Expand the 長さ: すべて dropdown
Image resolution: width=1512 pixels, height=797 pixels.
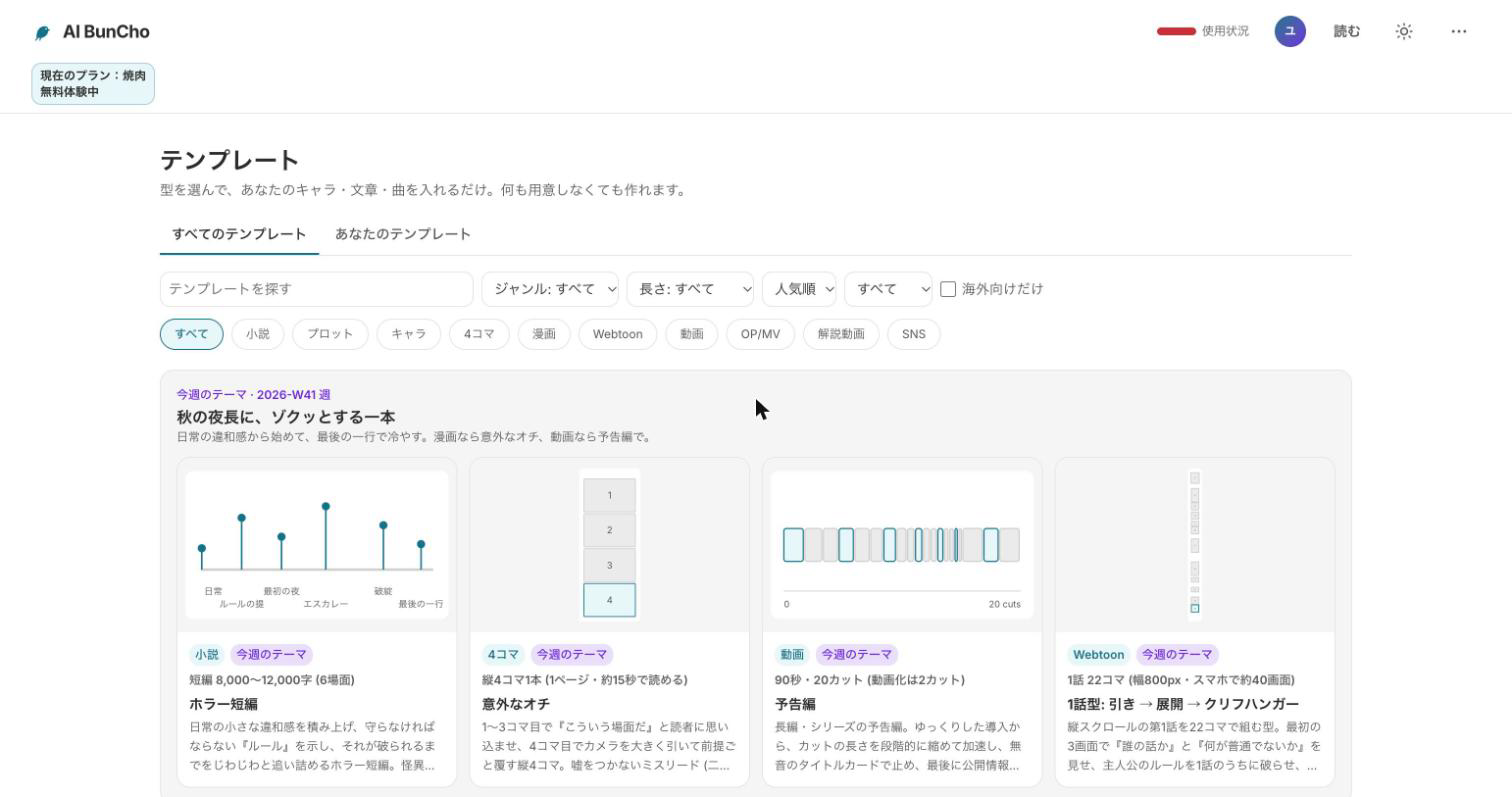pyautogui.click(x=690, y=289)
